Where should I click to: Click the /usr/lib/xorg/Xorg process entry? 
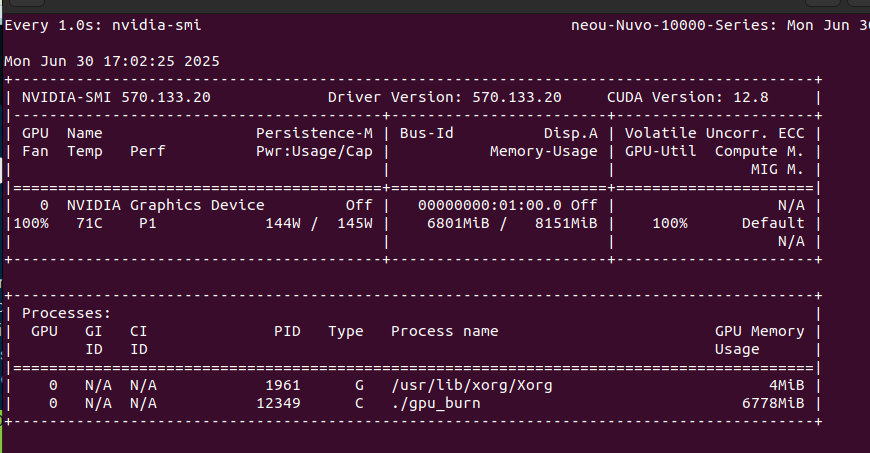tap(471, 385)
